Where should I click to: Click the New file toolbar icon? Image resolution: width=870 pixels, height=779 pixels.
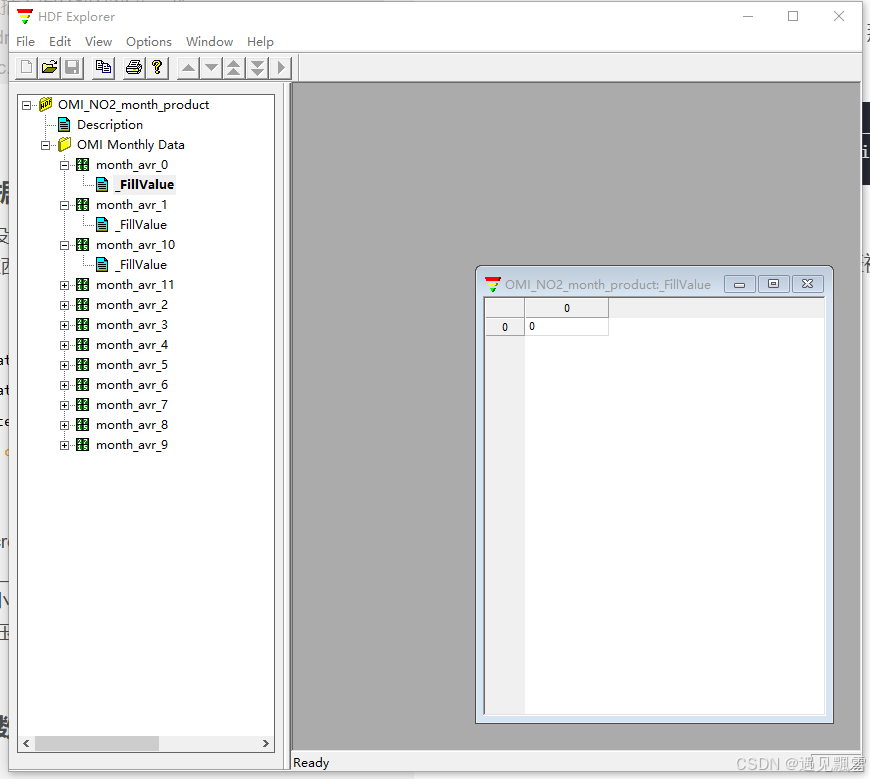26,68
